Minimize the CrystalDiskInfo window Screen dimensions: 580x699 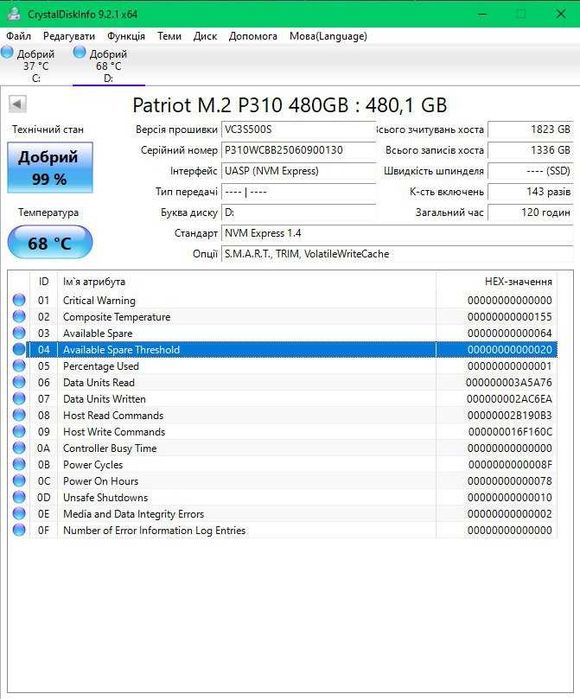482,14
